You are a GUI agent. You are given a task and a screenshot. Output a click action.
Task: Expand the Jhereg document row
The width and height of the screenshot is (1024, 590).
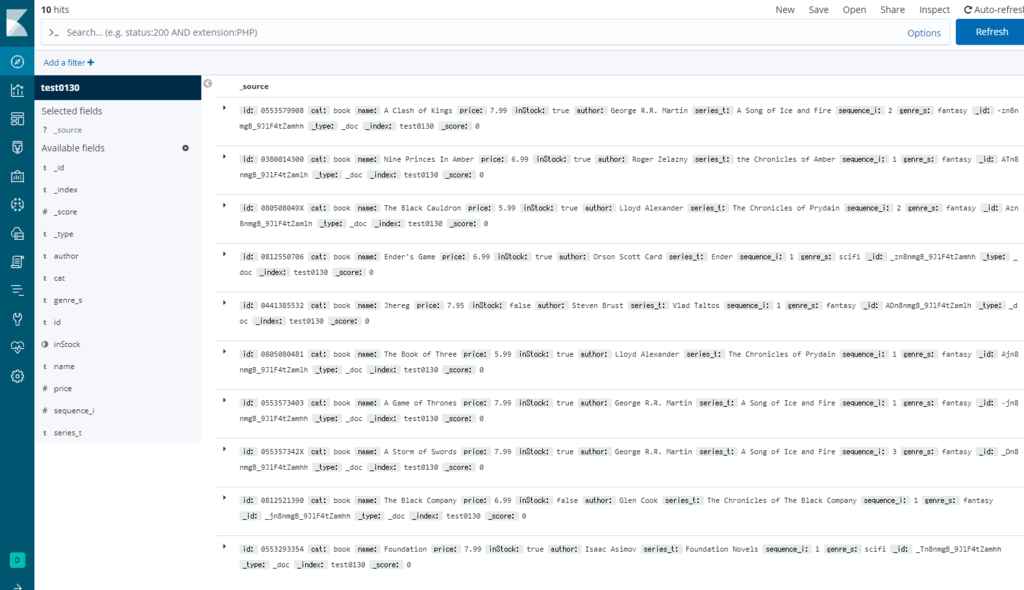224,303
